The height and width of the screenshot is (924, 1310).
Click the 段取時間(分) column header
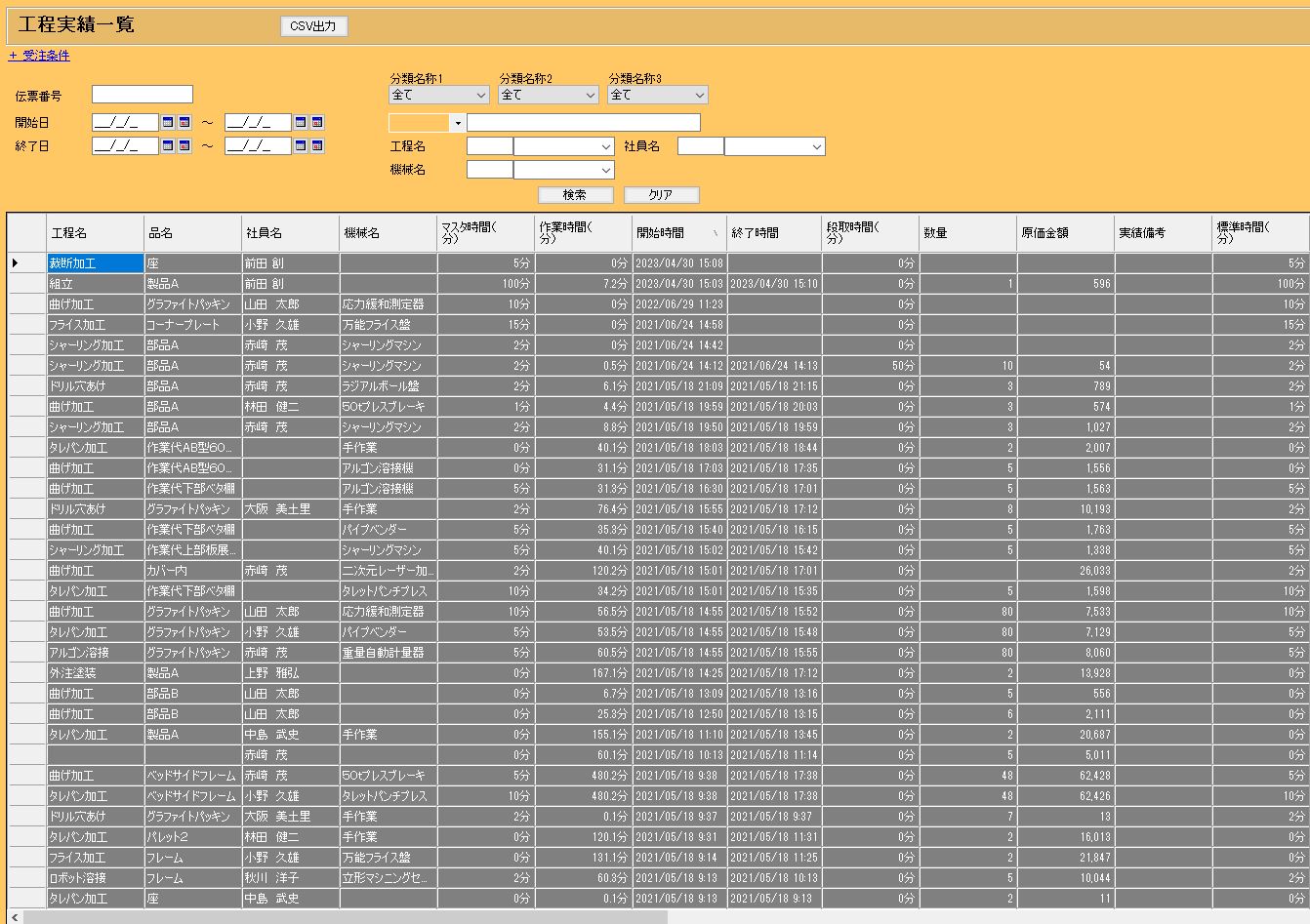click(871, 233)
